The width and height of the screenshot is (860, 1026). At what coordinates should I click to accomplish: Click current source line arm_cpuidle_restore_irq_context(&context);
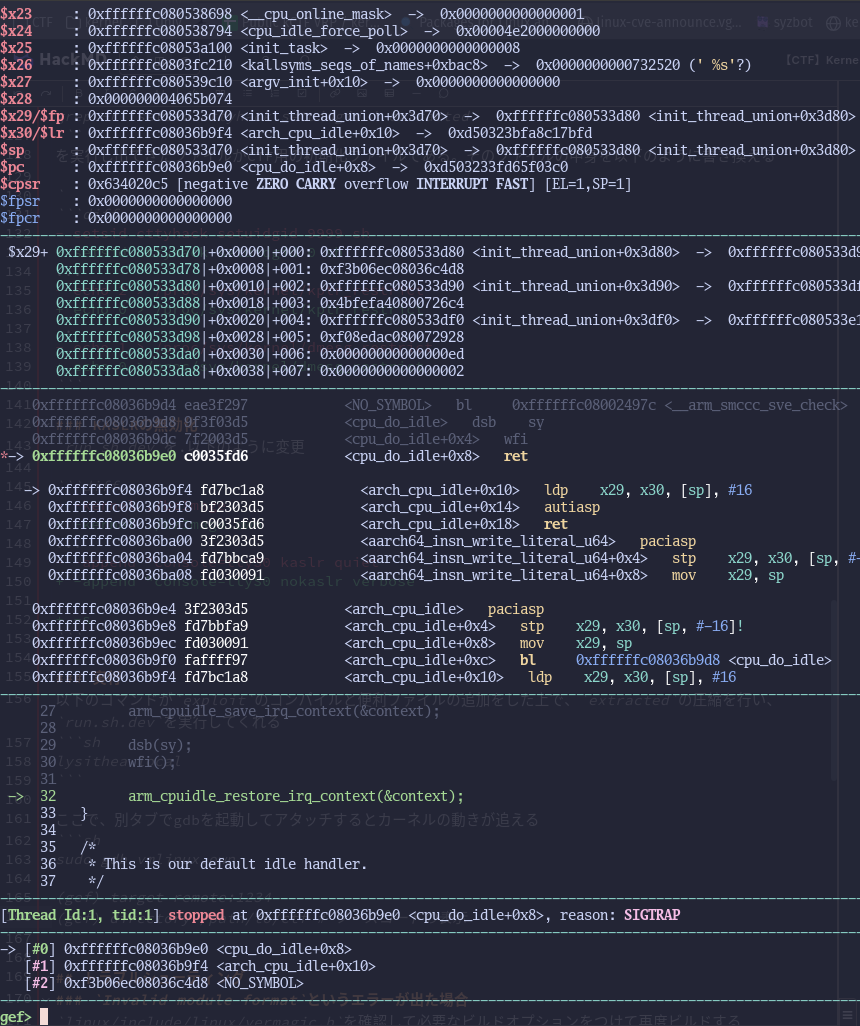click(296, 796)
